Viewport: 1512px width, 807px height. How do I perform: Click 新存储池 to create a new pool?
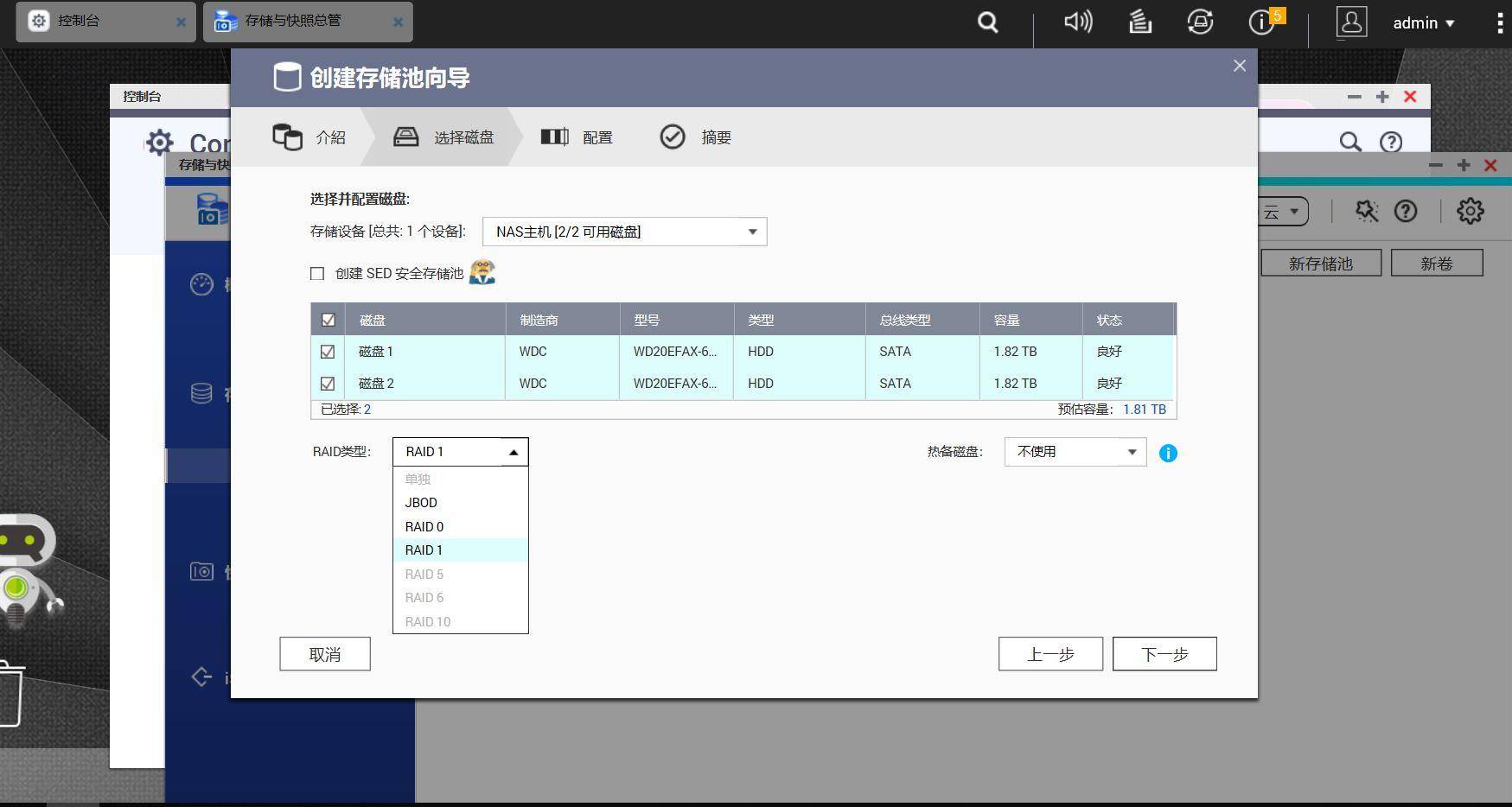coord(1321,263)
